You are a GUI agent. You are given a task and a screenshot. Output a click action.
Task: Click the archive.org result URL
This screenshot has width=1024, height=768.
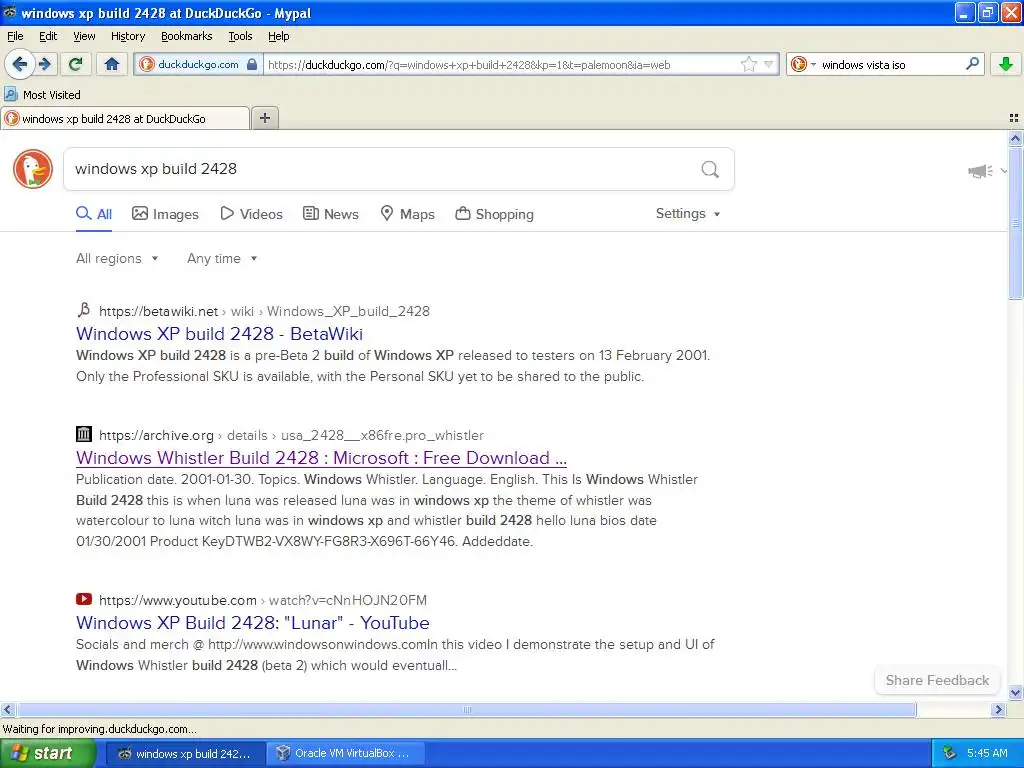tap(291, 436)
